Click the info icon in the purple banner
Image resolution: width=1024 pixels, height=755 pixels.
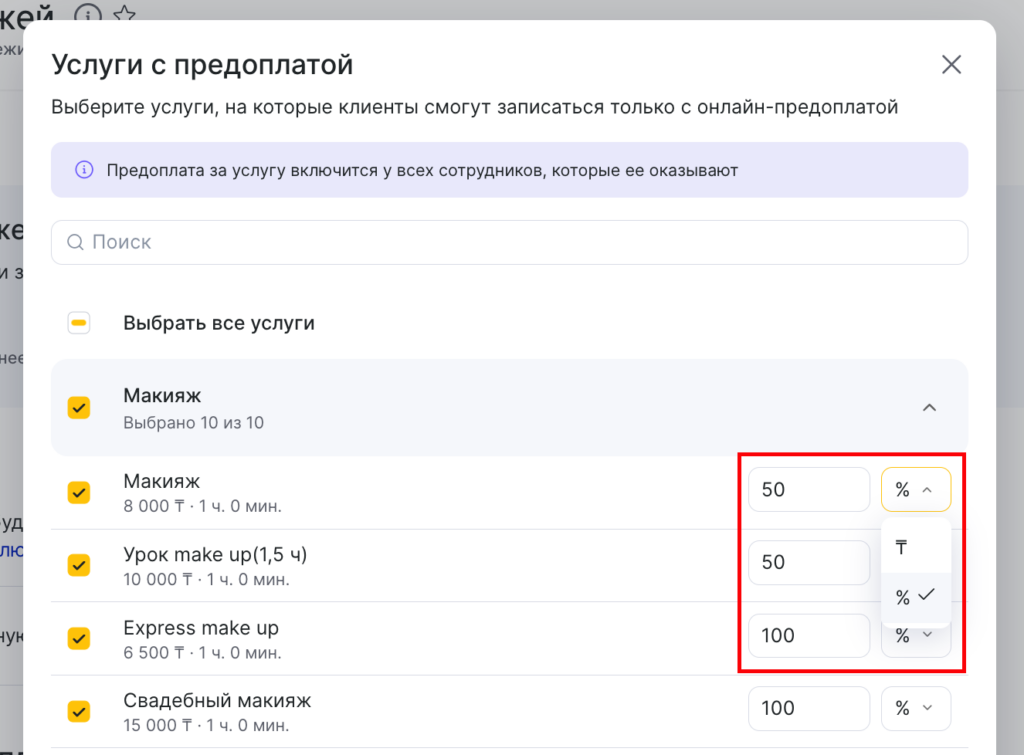click(85, 170)
